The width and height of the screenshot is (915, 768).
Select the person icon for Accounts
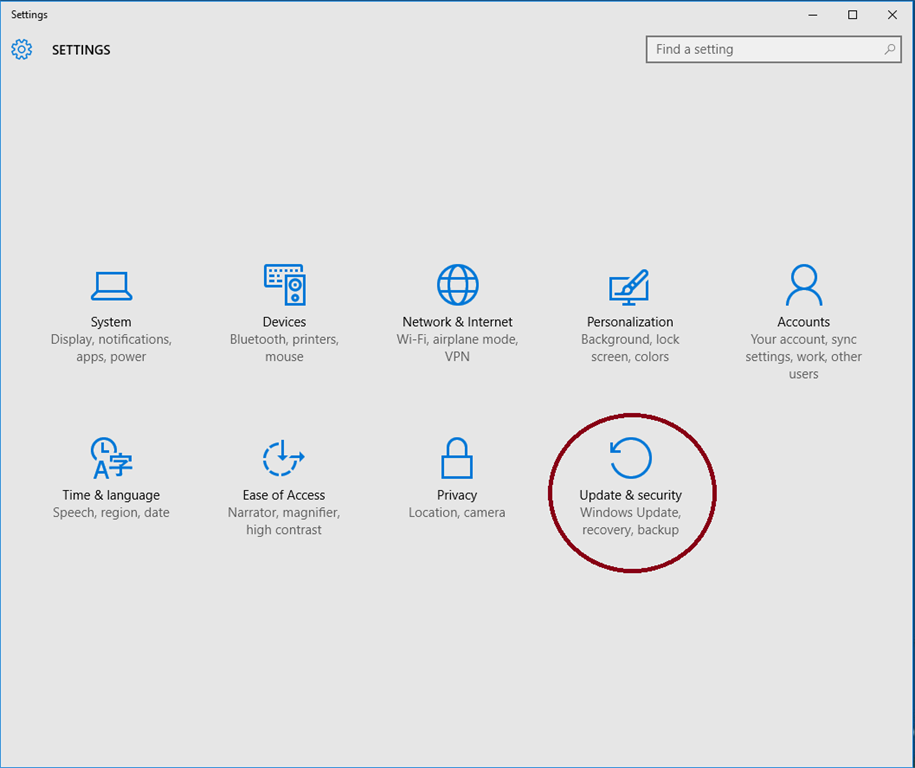pos(803,284)
